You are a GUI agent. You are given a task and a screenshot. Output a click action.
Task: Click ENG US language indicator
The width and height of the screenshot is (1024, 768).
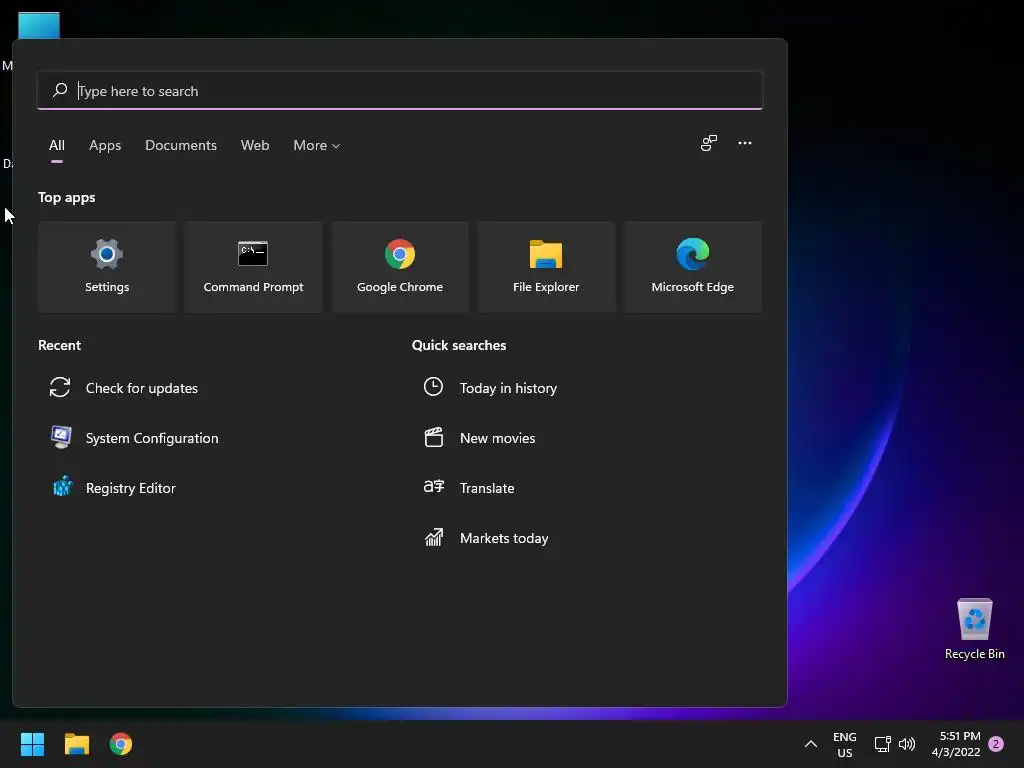(844, 744)
